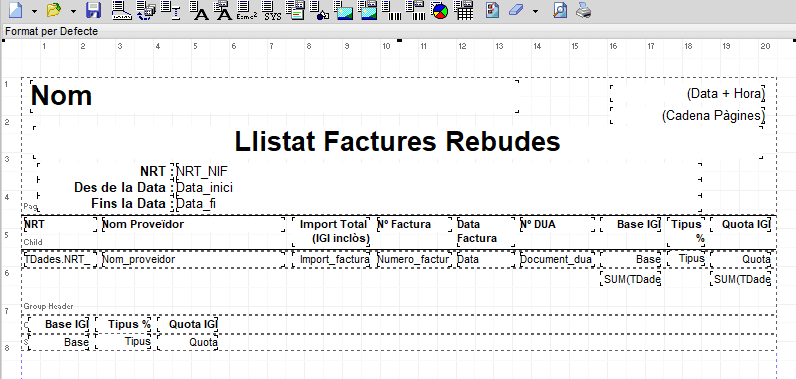Select the '(Data + Hora)' field

coord(688,94)
